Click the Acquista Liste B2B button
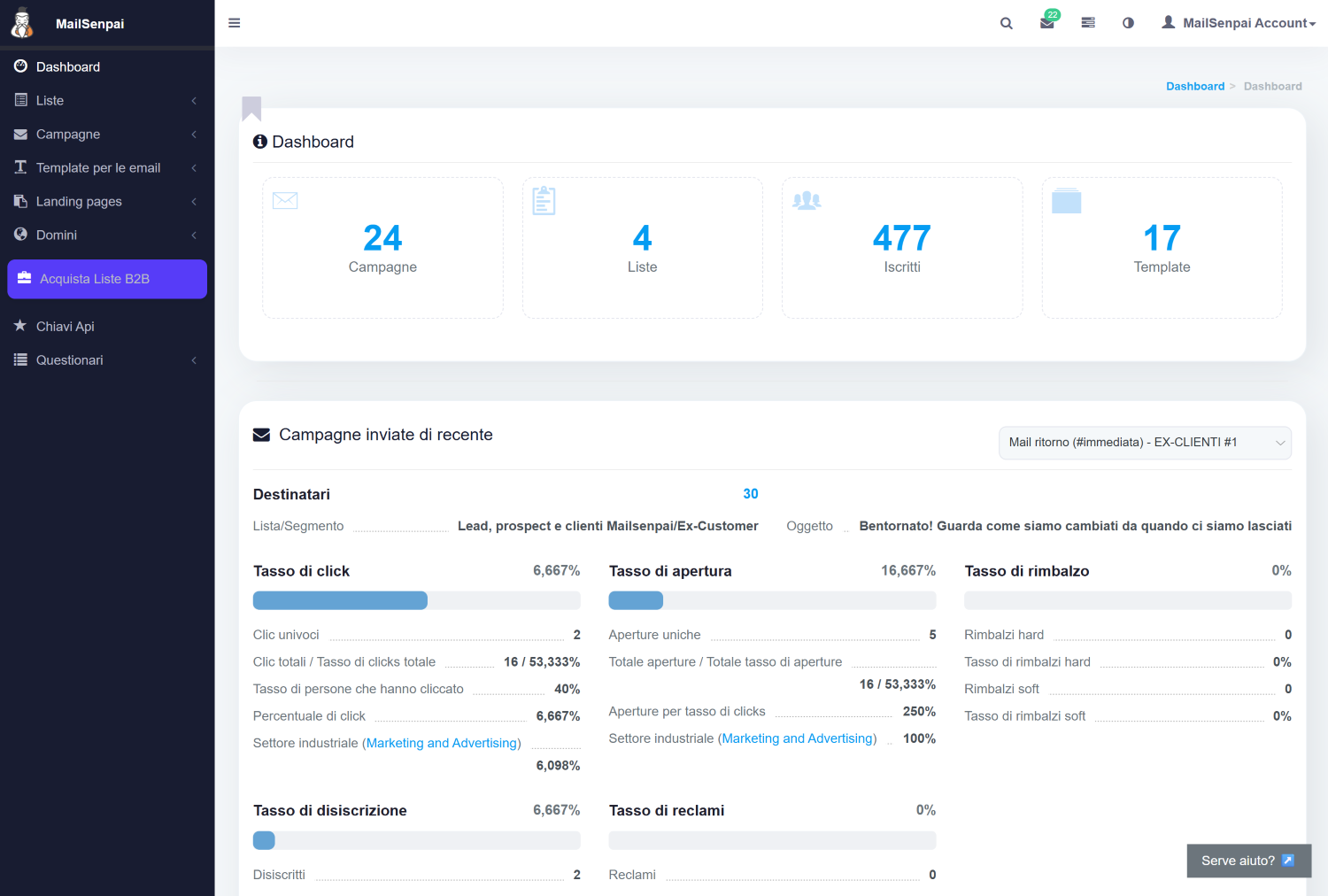1328x896 pixels. pyautogui.click(x=107, y=279)
